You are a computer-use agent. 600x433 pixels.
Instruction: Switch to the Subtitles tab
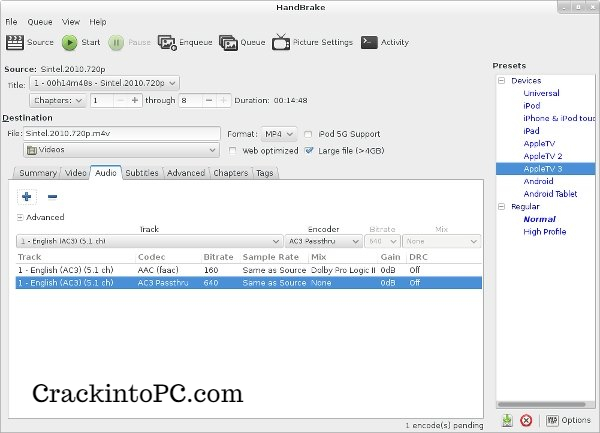click(142, 173)
